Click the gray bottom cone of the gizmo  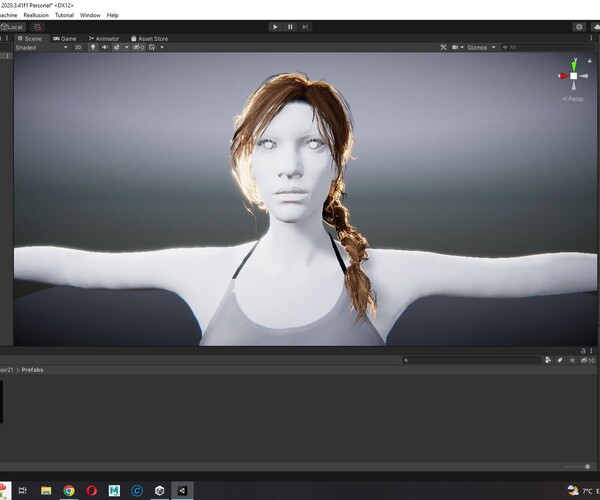(x=574, y=86)
